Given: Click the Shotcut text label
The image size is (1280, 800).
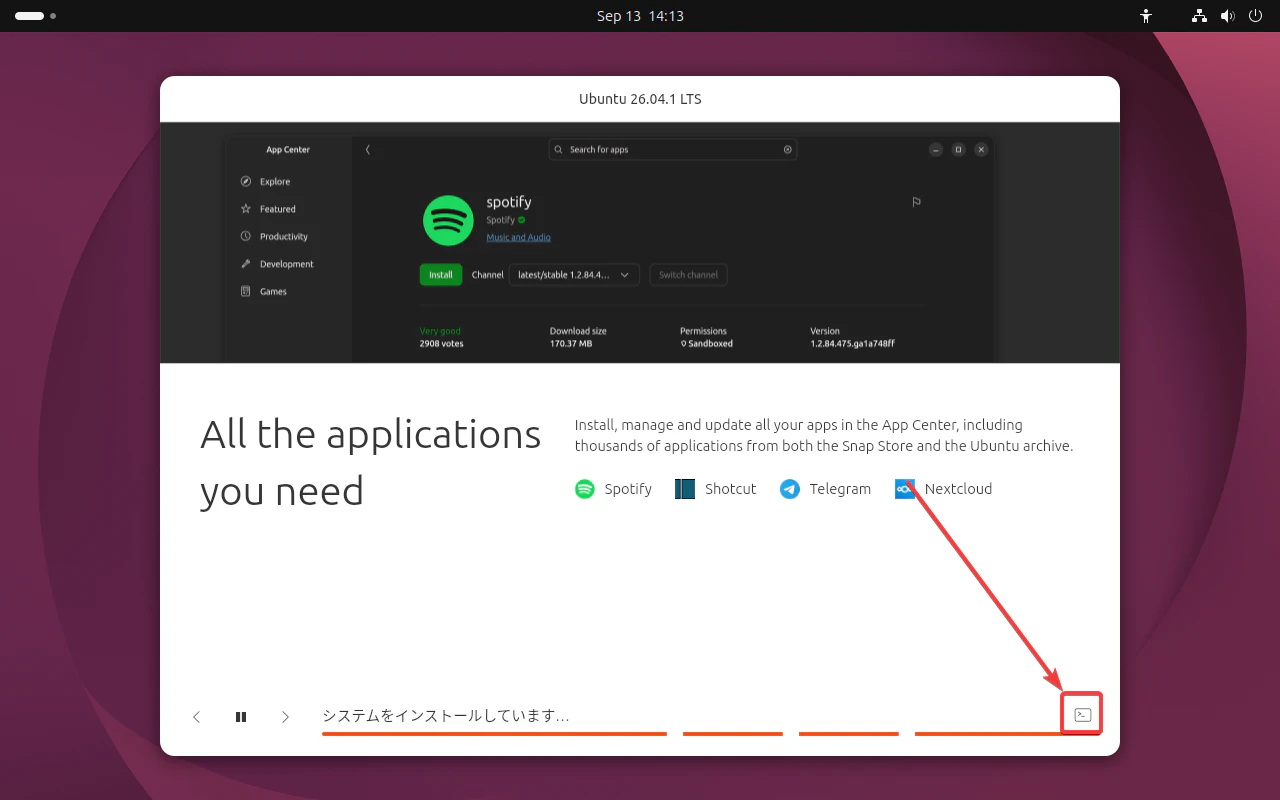Looking at the screenshot, I should (731, 489).
